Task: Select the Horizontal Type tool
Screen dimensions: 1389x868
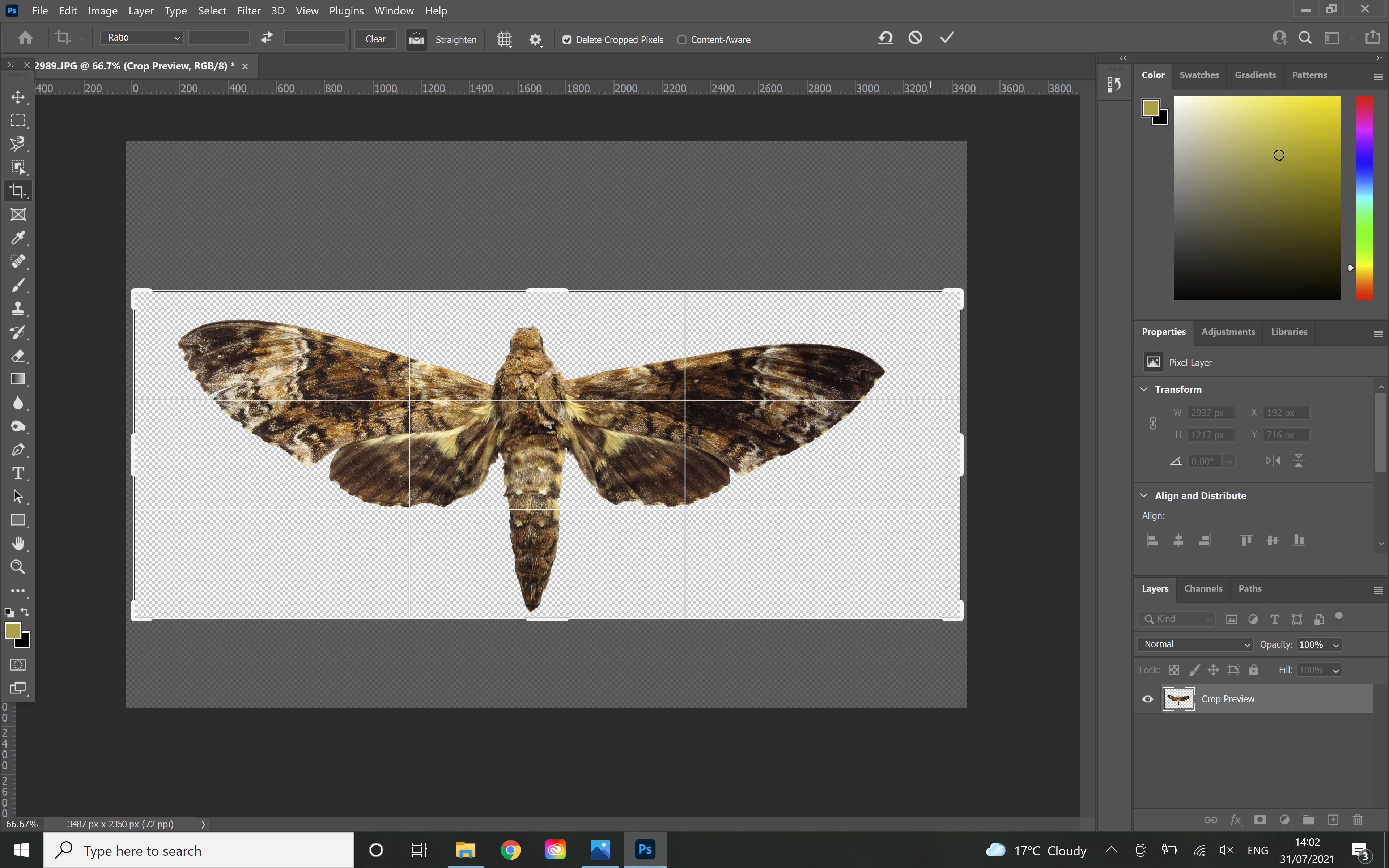Action: pos(18,474)
